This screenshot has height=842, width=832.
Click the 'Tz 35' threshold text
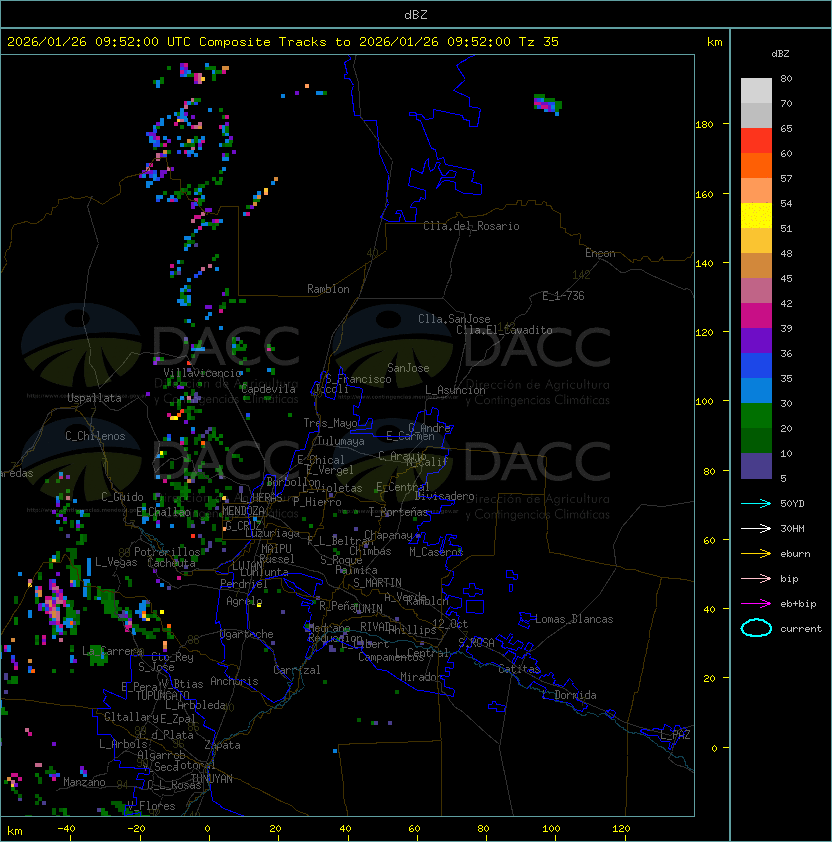tap(539, 42)
